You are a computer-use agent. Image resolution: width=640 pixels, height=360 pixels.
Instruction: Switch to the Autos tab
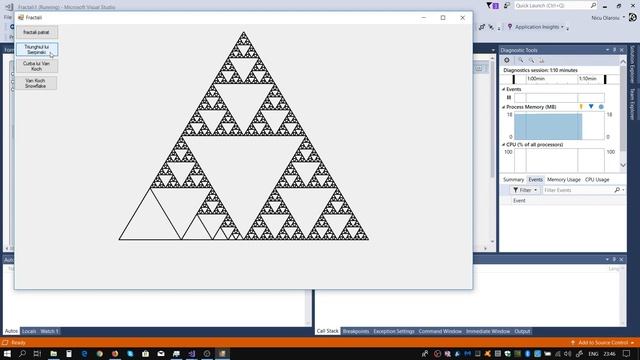click(x=11, y=331)
